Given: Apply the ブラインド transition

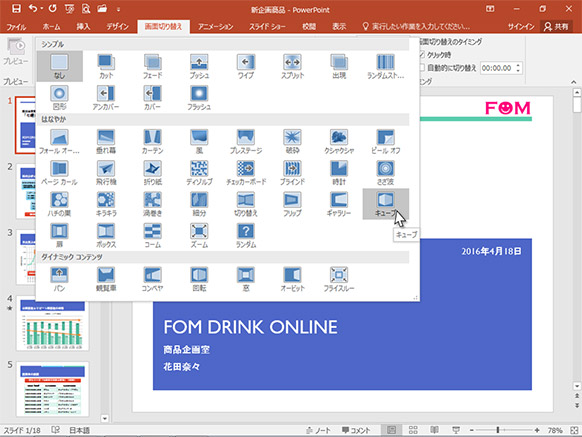Looking at the screenshot, I should 292,173.
